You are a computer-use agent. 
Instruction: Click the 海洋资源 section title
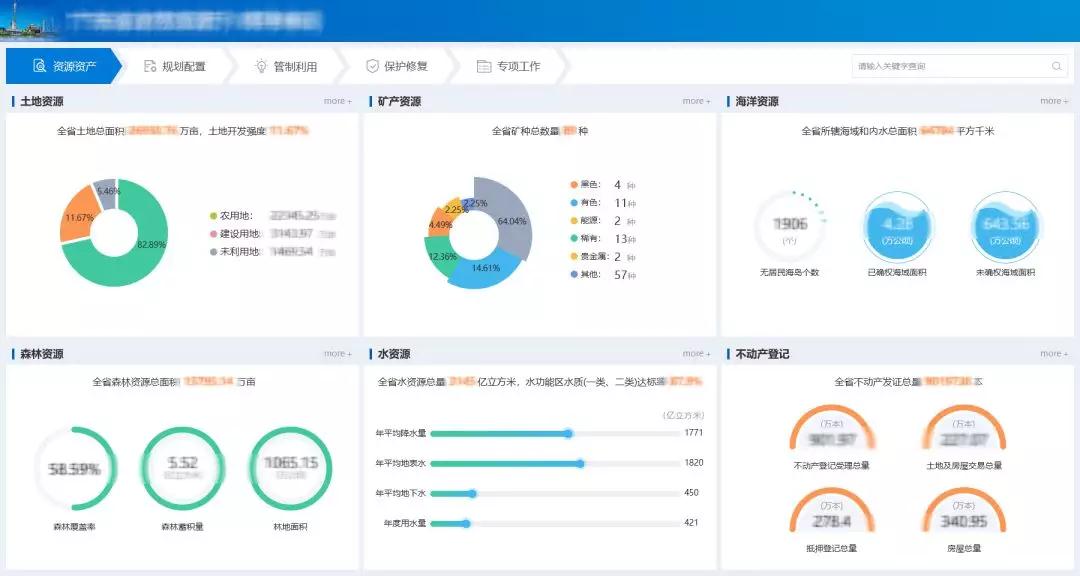coord(757,101)
